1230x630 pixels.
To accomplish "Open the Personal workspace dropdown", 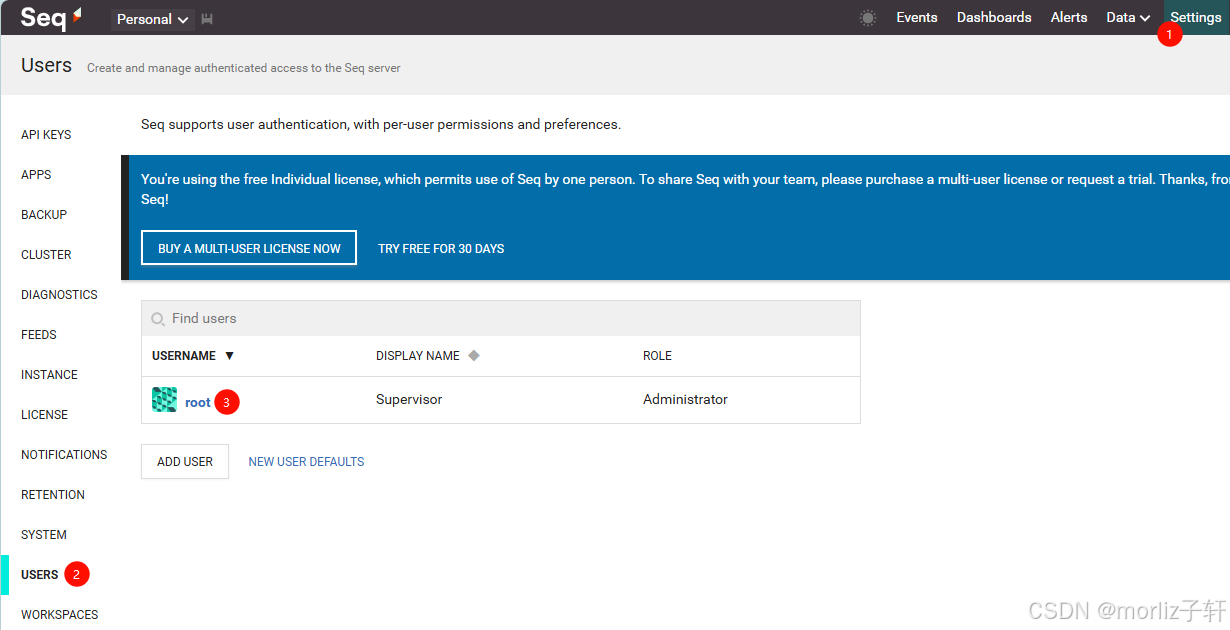I will 153,19.
